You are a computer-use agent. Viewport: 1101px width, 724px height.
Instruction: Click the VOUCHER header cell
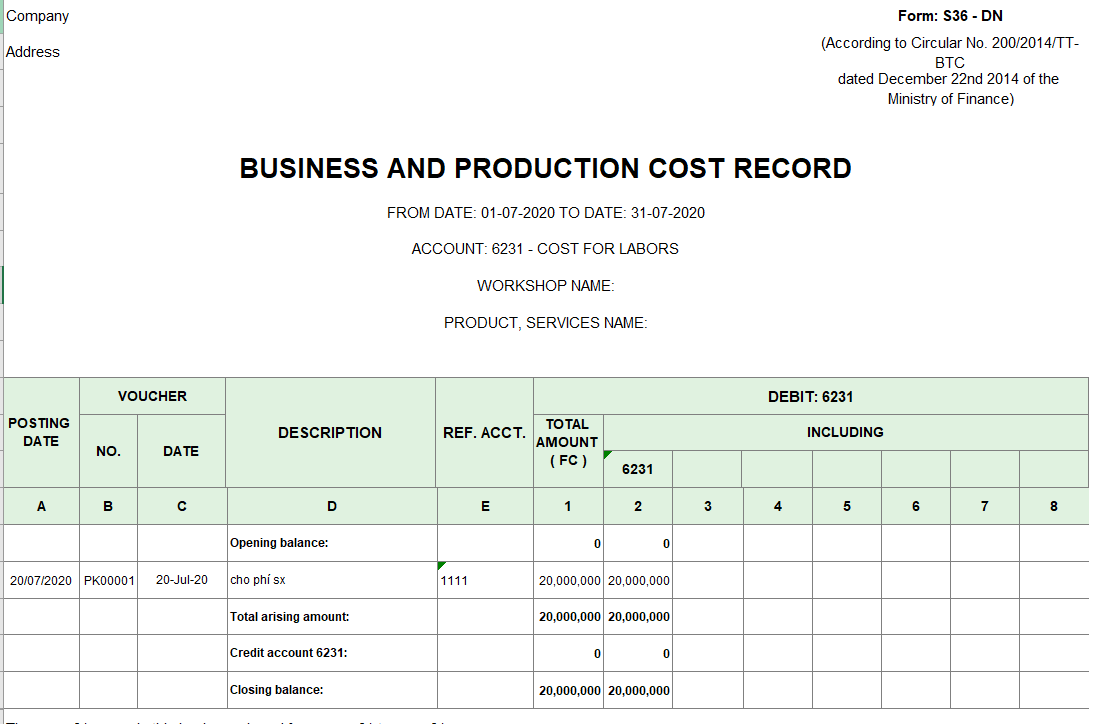[152, 396]
